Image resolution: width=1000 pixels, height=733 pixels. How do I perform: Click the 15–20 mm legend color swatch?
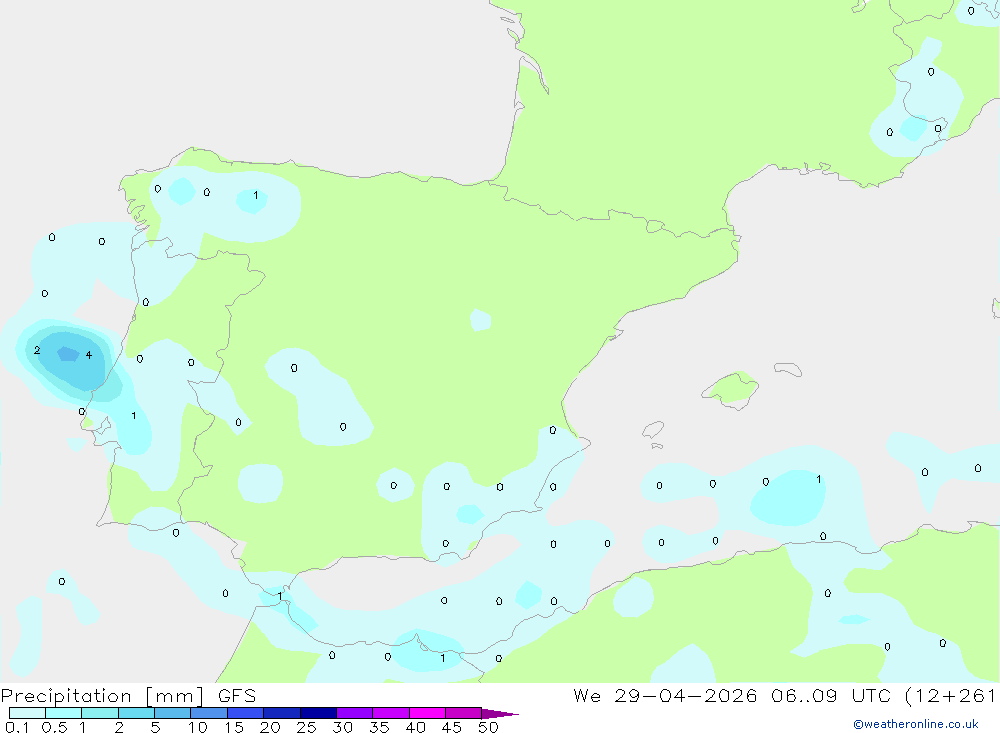tap(246, 713)
